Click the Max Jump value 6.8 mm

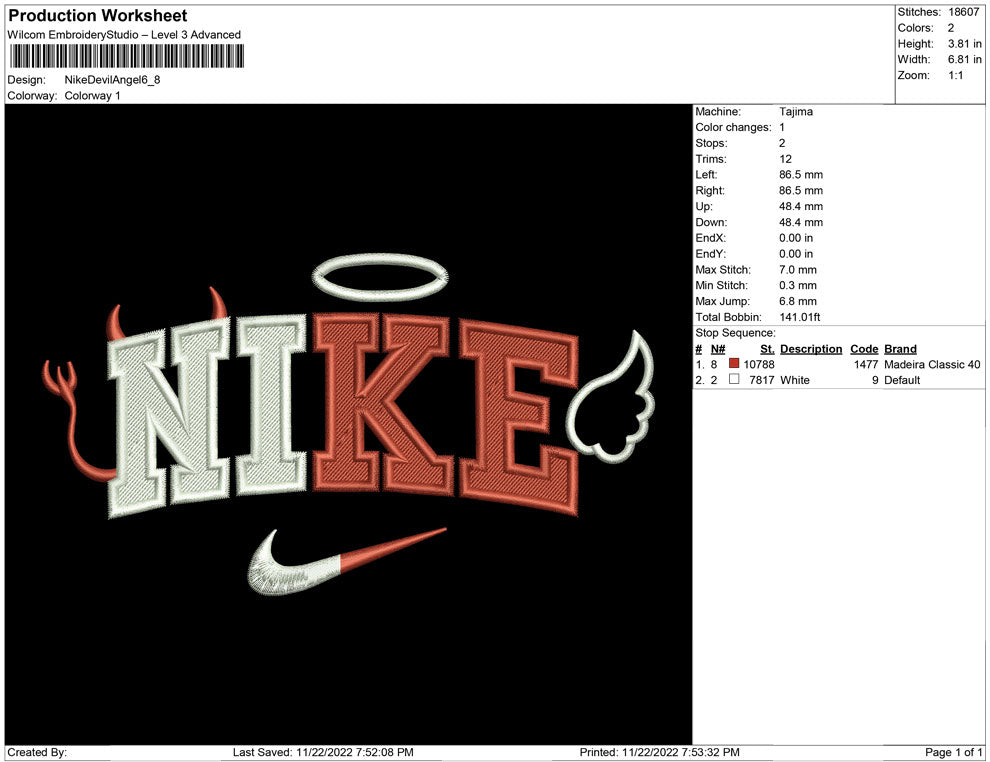click(x=797, y=301)
